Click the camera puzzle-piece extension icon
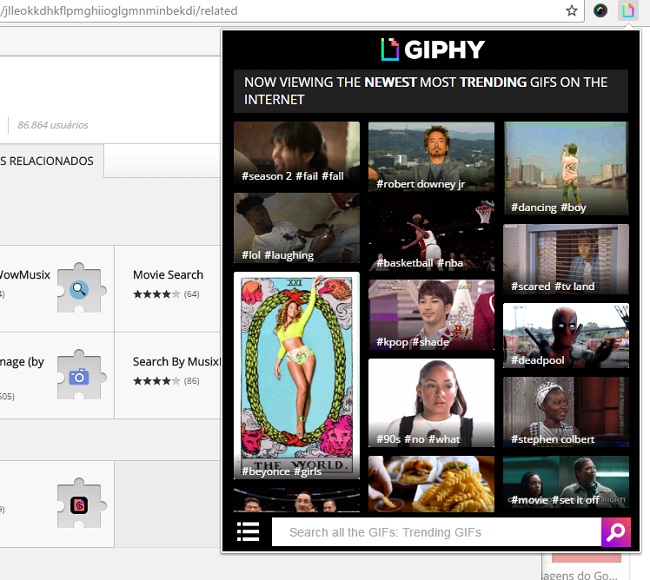This screenshot has width=650, height=580. pos(81,375)
